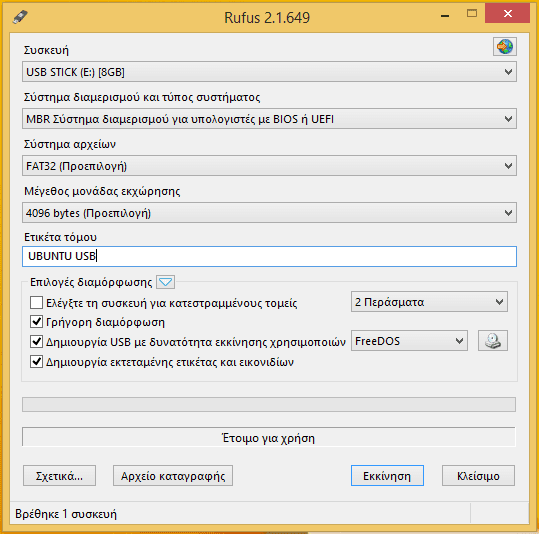The height and width of the screenshot is (534, 539).
Task: Uncheck Γρήγορη διαμόρφωση quick format
Action: (36, 322)
